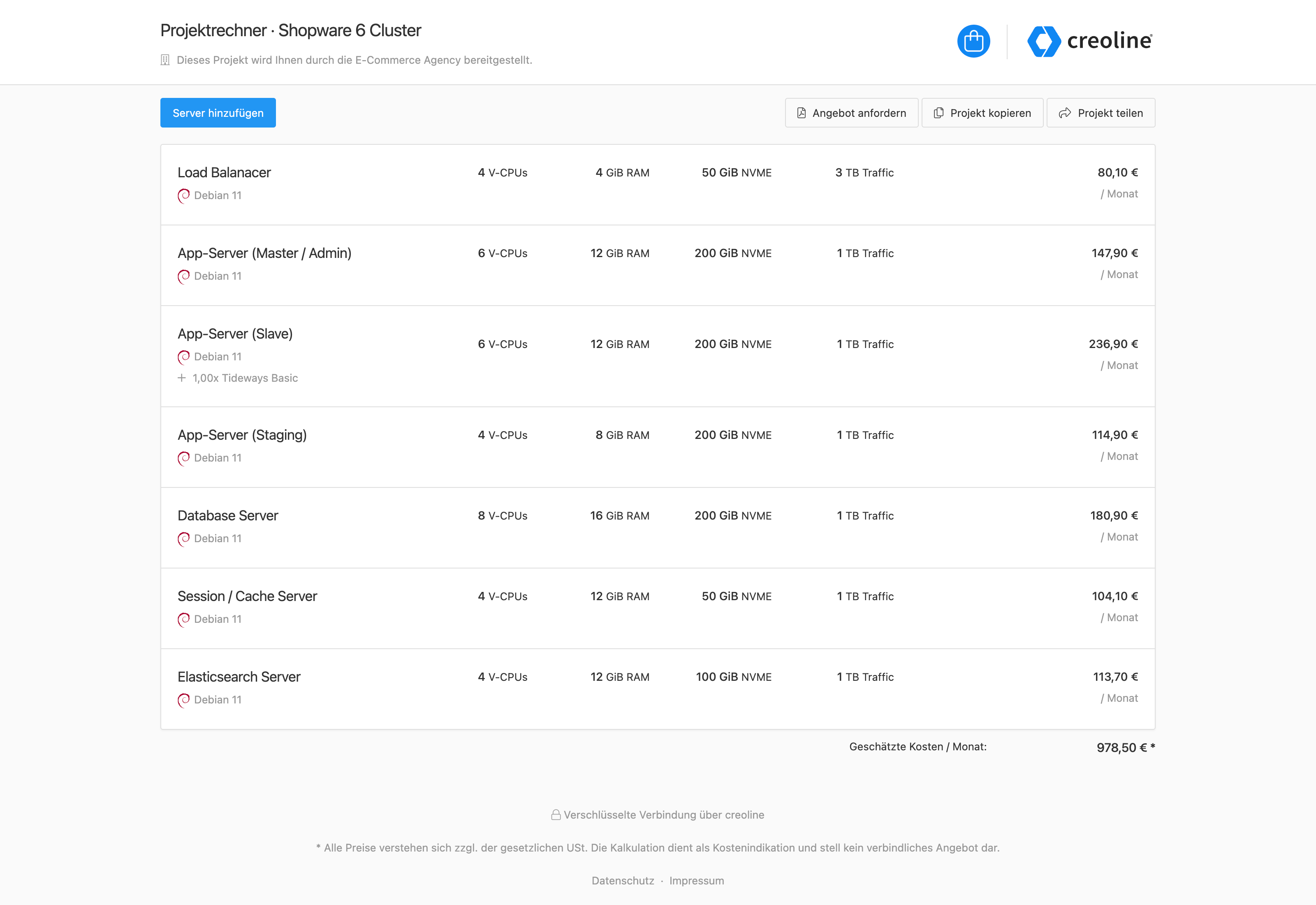1316x905 pixels.
Task: Click the 104,10 € monthly price
Action: click(1115, 596)
